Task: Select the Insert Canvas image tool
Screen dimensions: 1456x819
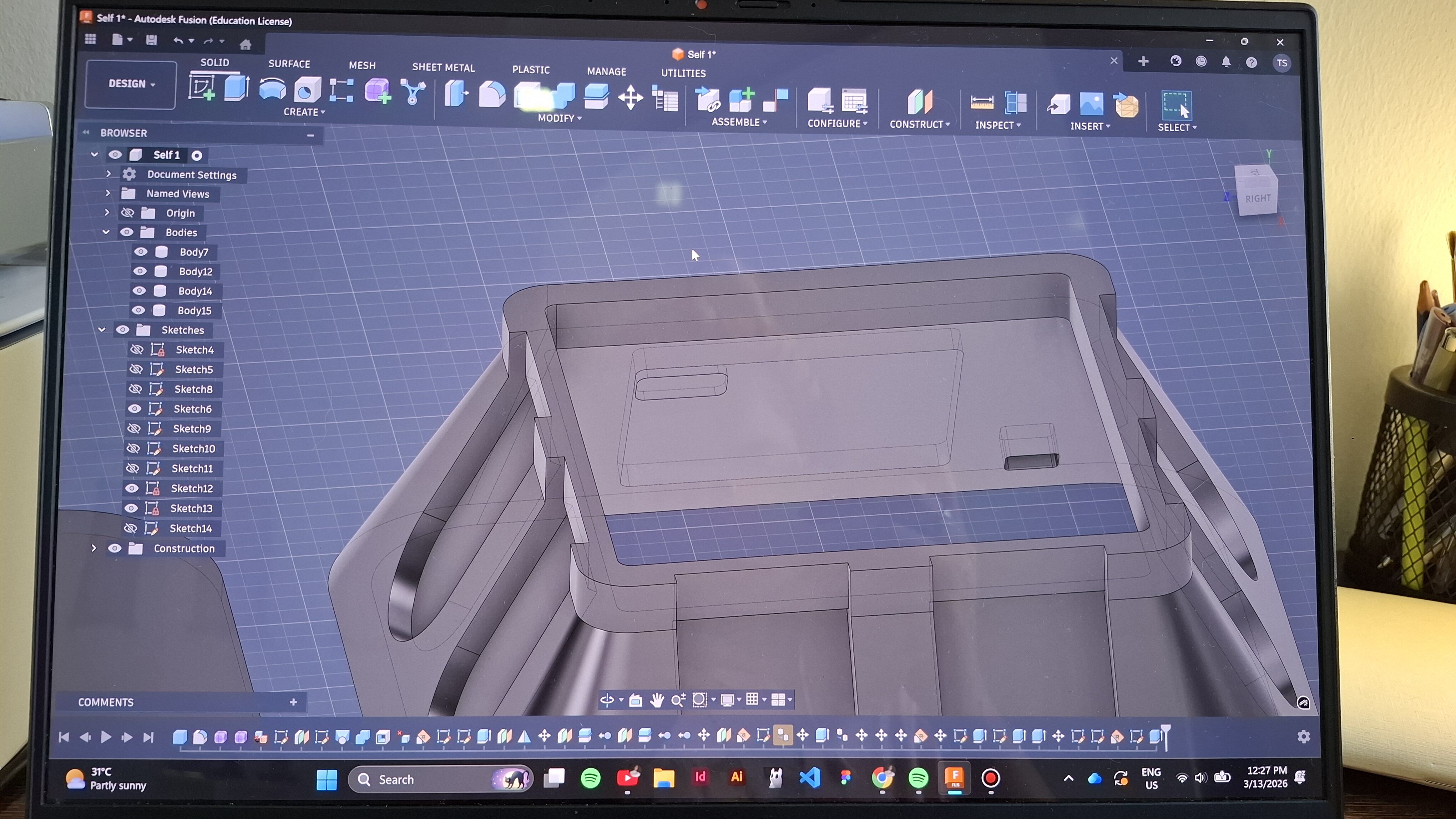Action: pos(1091,105)
